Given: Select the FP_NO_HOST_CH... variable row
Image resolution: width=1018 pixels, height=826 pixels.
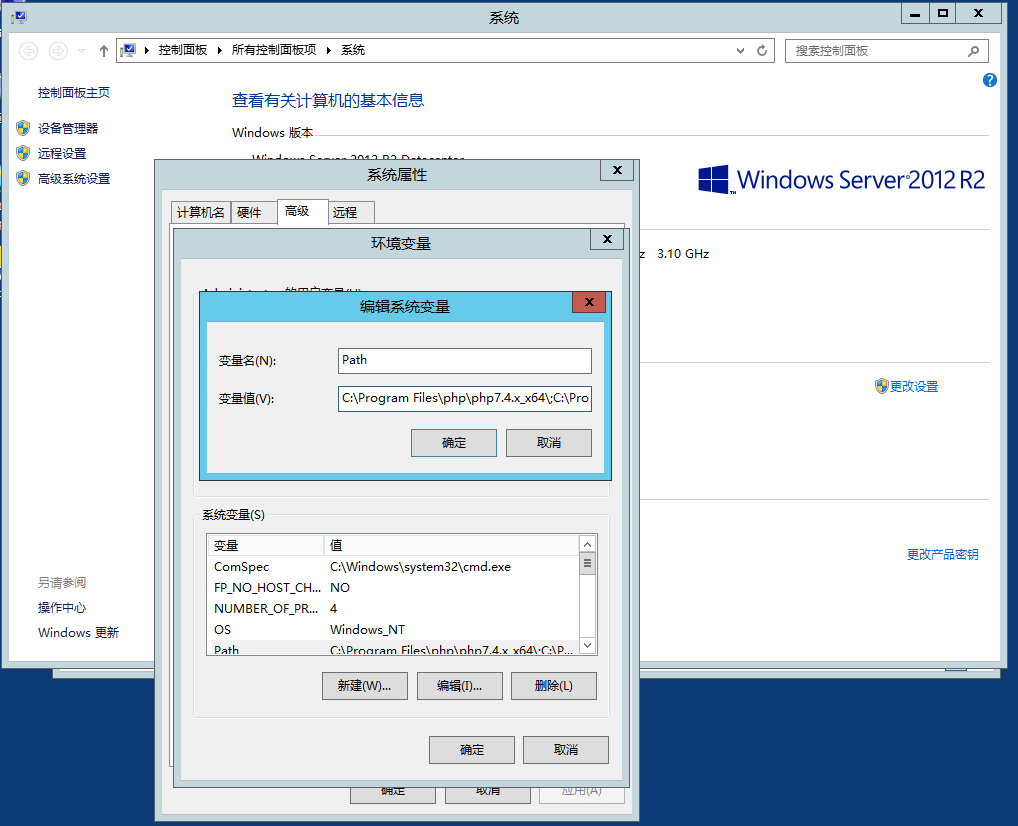Looking at the screenshot, I should tap(393, 588).
